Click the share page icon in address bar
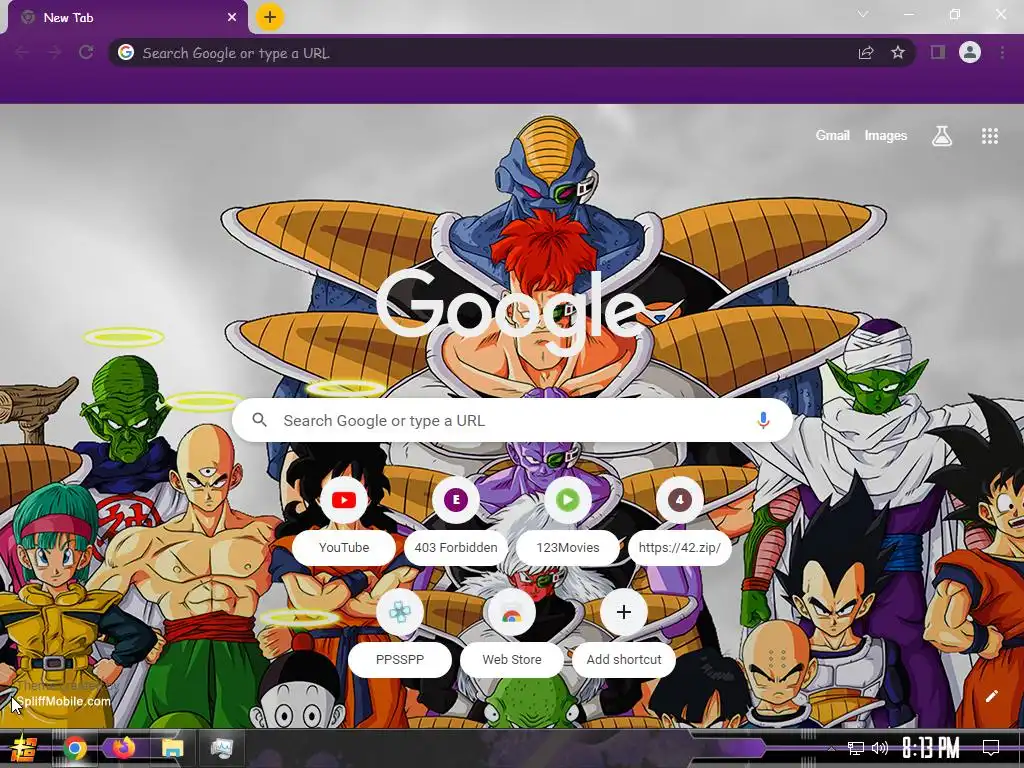The image size is (1024, 768). click(866, 53)
